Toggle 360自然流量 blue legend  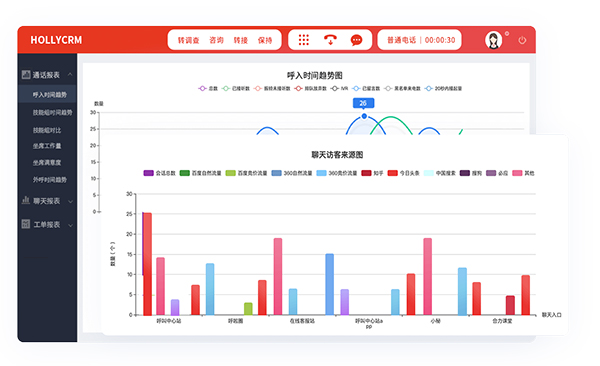(292, 173)
